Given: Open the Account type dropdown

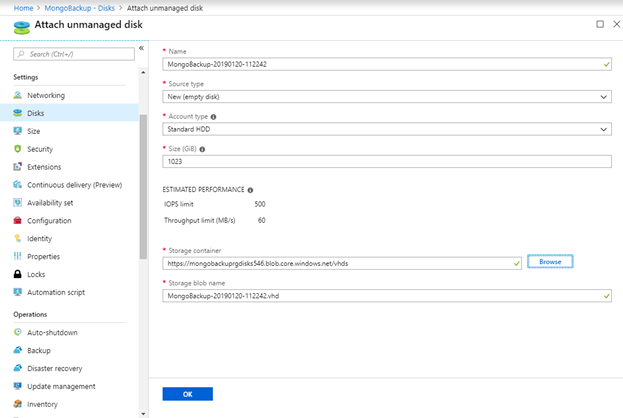Looking at the screenshot, I should pyautogui.click(x=387, y=129).
